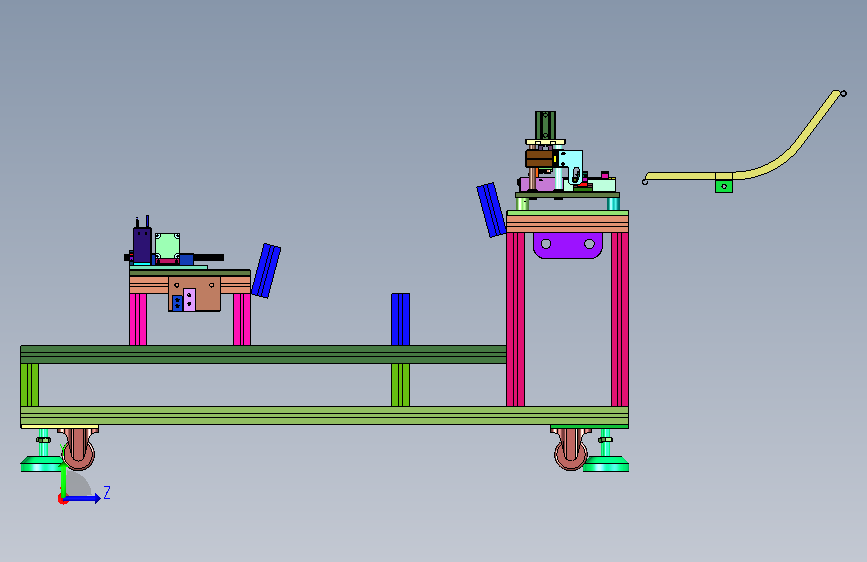867x562 pixels.
Task: Select the salmon top beam of the tall tower
Action: (x=567, y=224)
